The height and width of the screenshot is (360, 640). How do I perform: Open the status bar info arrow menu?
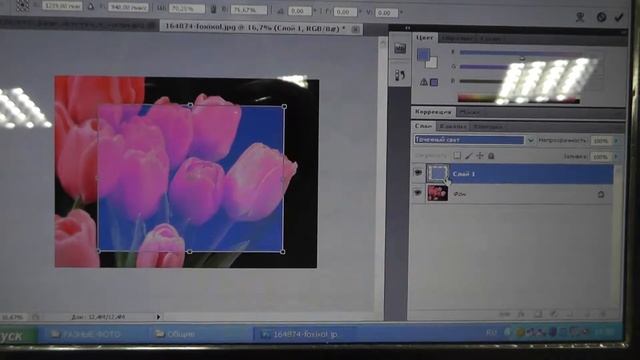pos(158,316)
